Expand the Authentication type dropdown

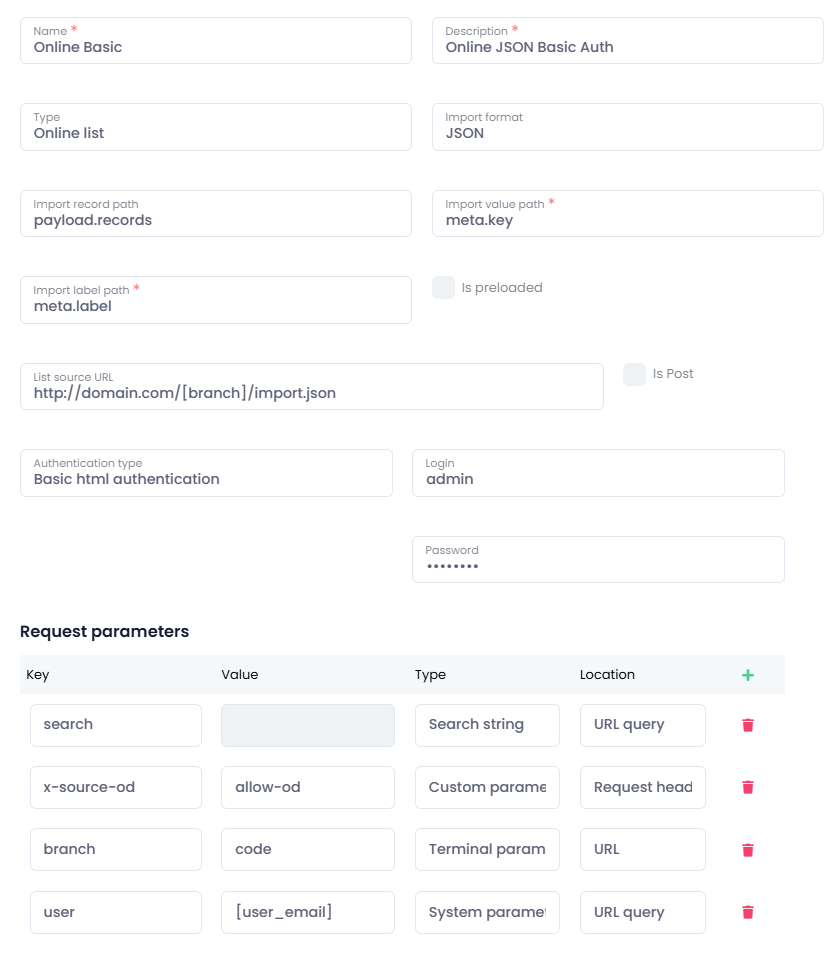pyautogui.click(x=206, y=473)
